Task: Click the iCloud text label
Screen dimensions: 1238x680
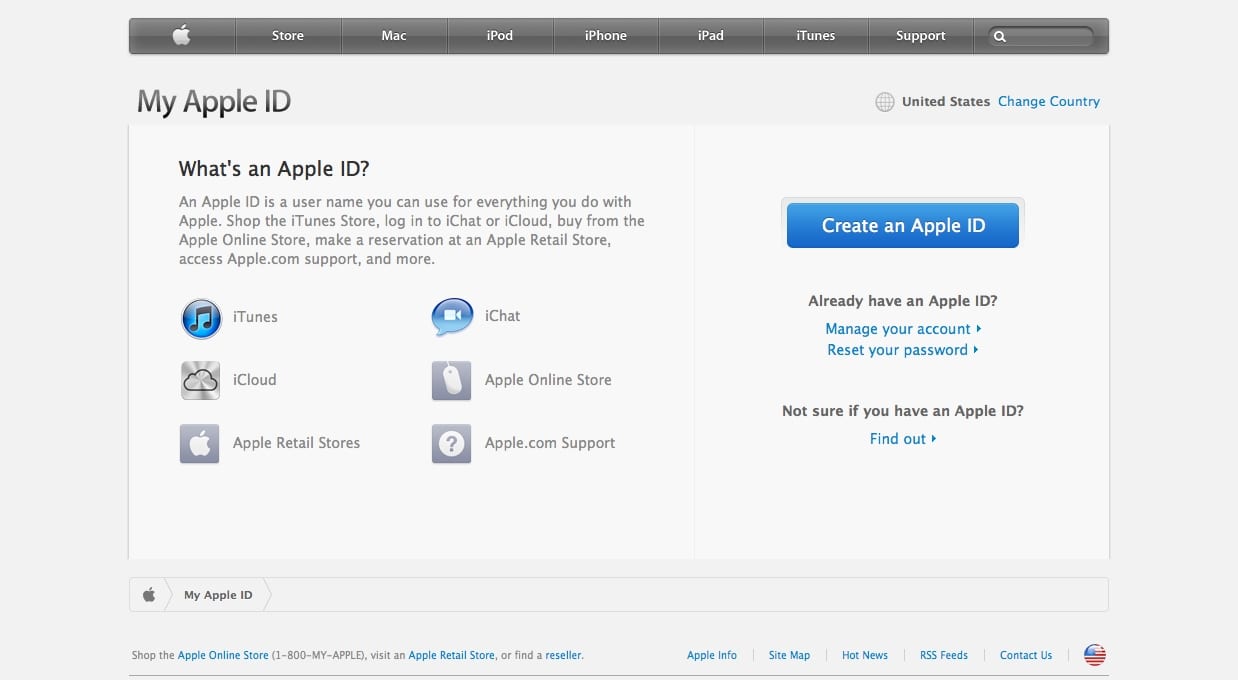Action: 255,380
